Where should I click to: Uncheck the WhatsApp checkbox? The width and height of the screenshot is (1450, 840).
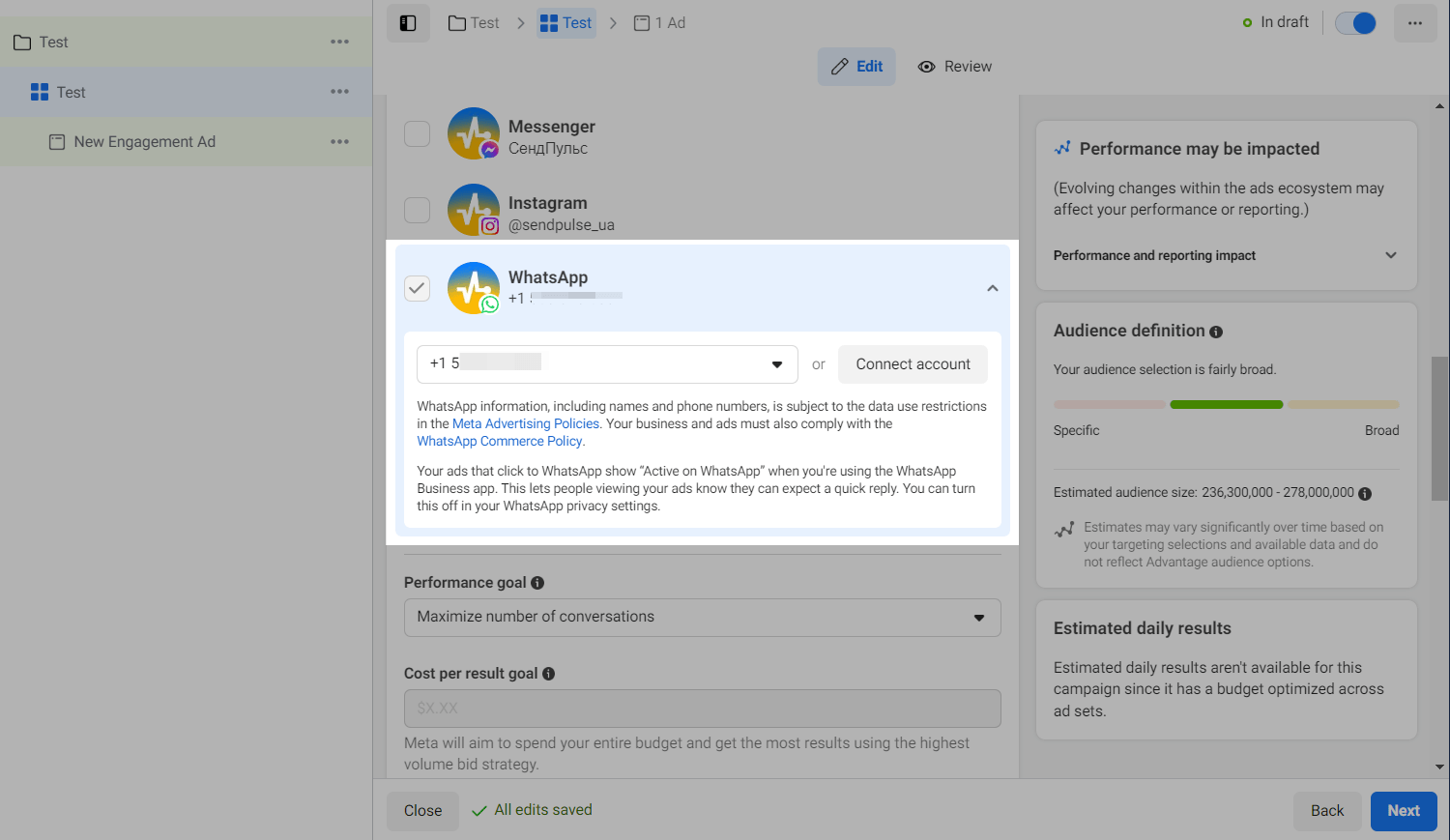click(x=417, y=288)
